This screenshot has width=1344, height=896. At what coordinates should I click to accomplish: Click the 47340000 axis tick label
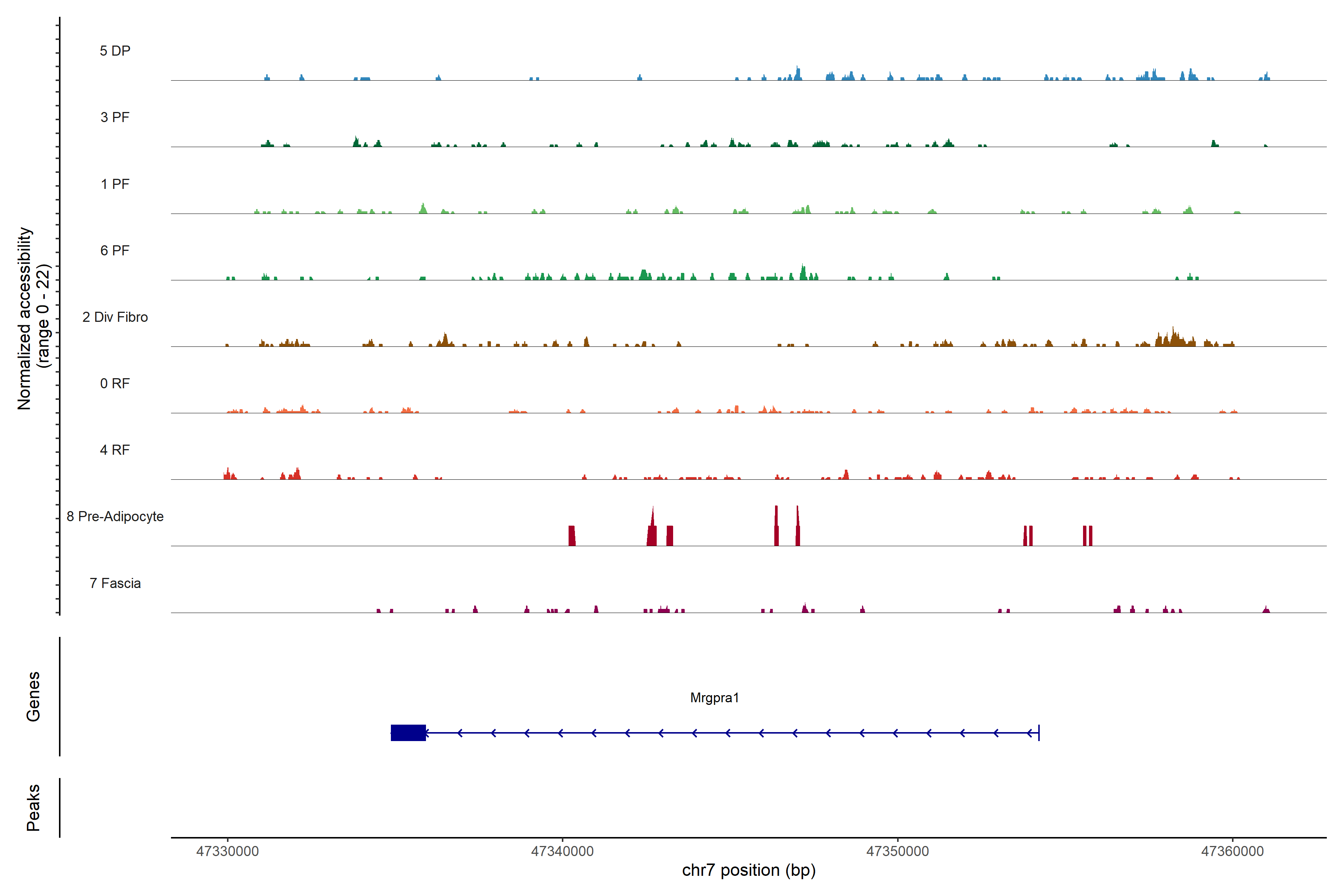(562, 852)
